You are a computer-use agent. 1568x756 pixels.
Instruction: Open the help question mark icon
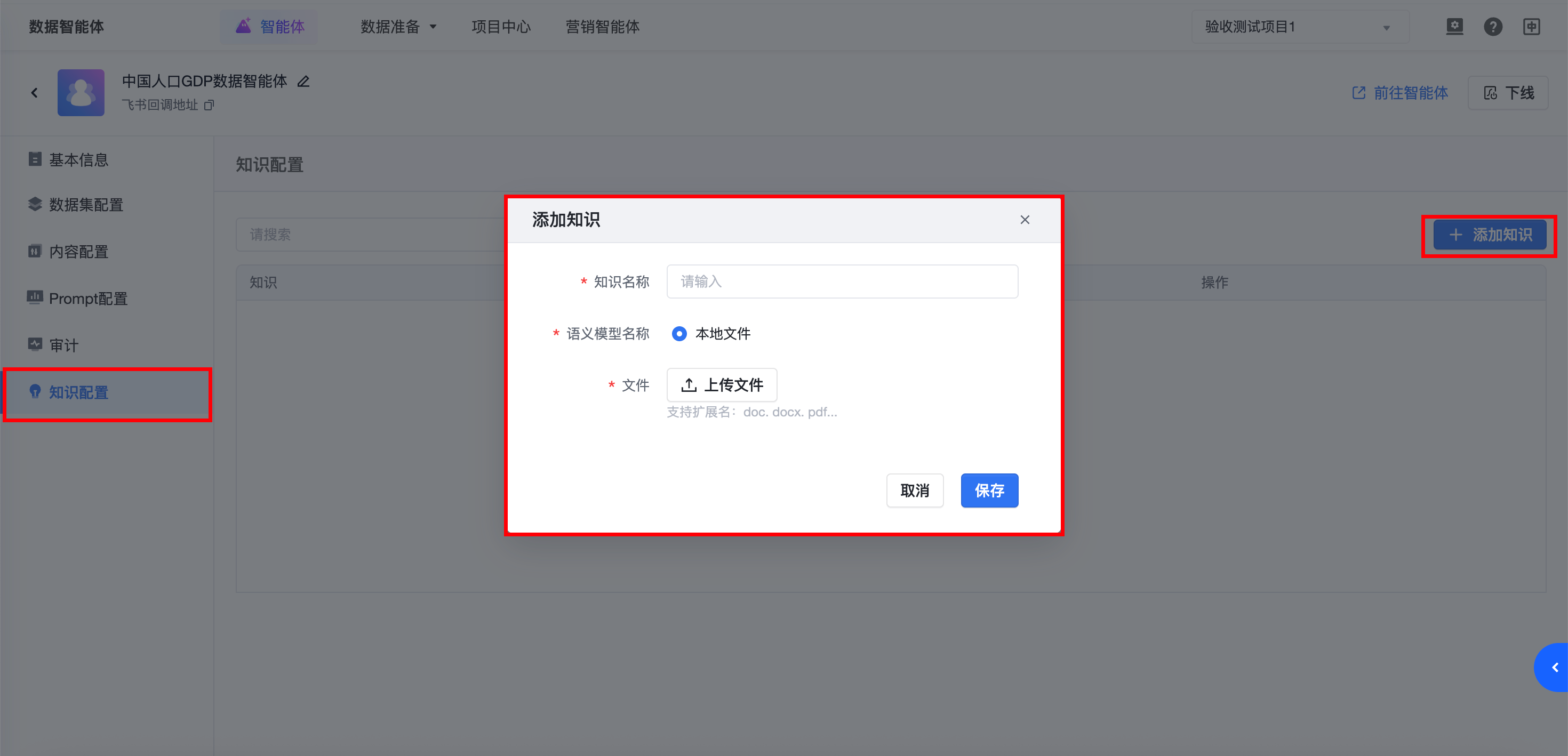point(1492,27)
